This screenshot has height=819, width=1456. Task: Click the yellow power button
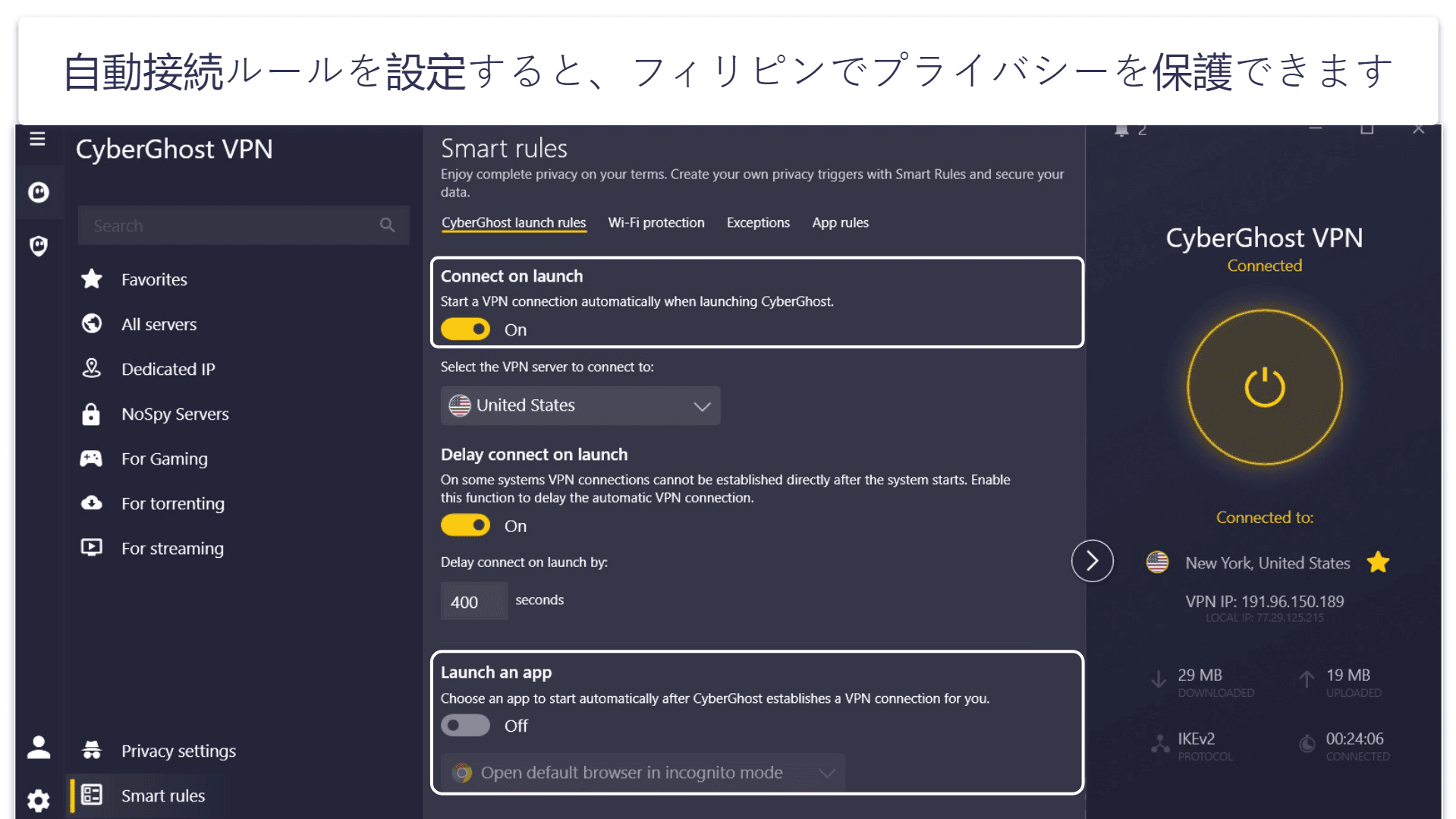(1264, 387)
